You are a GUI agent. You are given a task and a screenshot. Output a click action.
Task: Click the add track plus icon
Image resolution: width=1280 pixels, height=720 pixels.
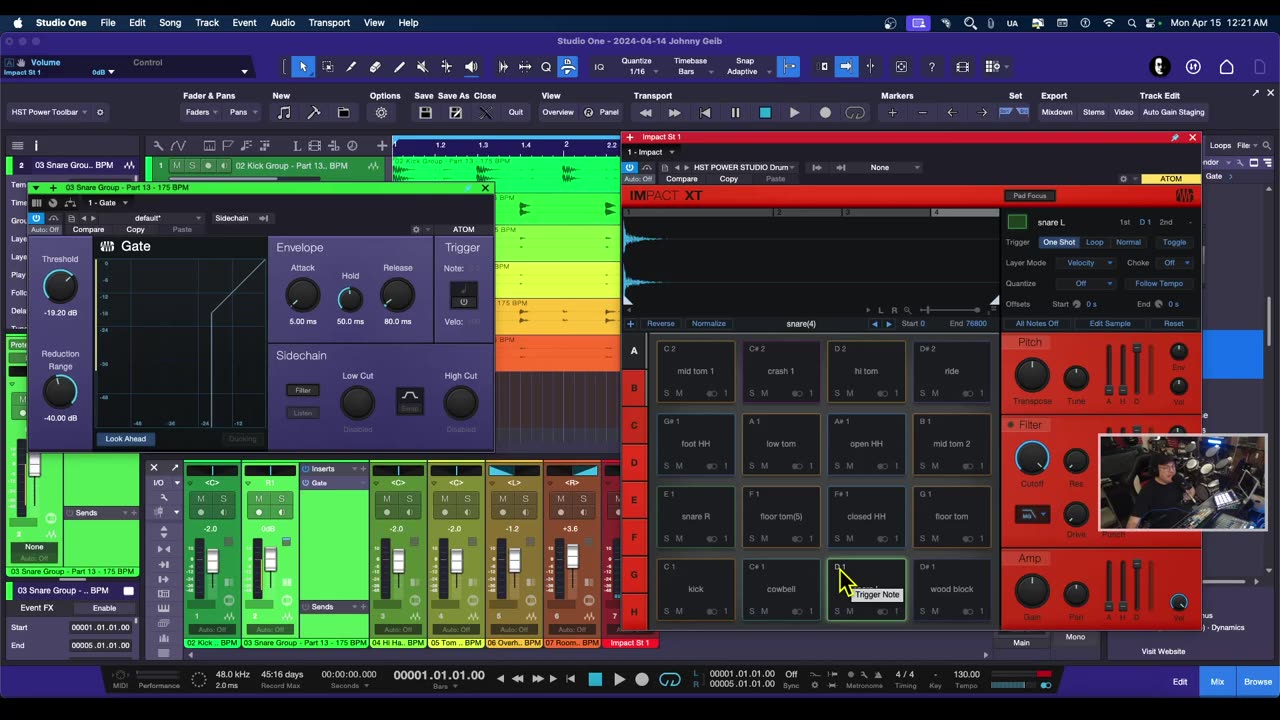tap(382, 146)
